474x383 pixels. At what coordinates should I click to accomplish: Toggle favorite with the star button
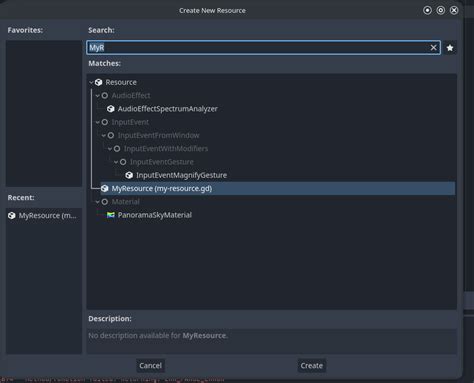(x=450, y=48)
